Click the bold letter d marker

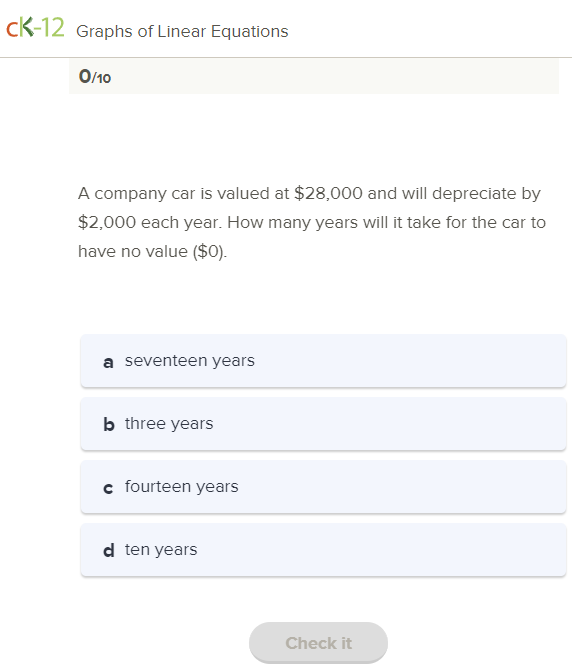[109, 550]
